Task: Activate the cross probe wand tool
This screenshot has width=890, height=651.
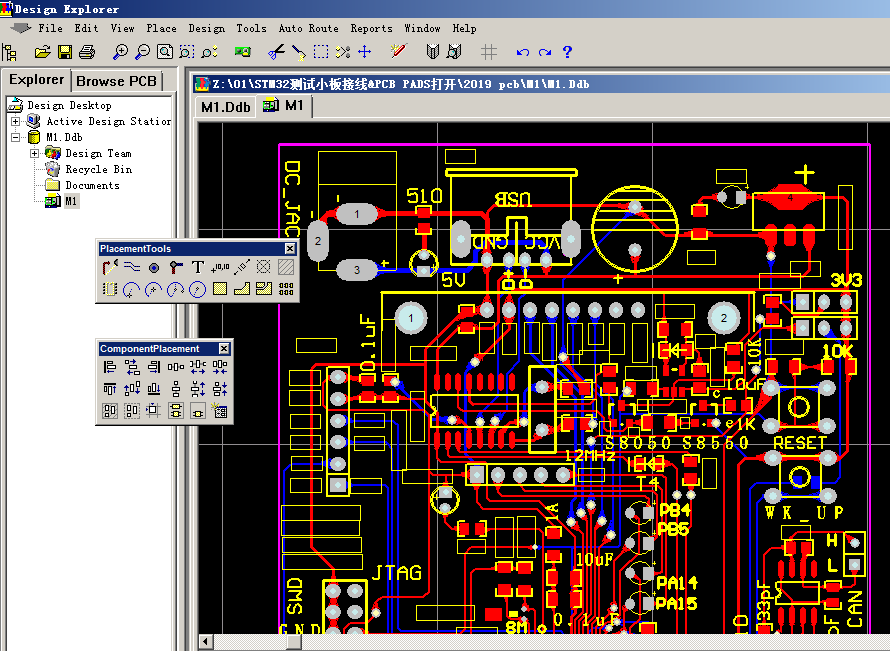Action: coord(399,52)
